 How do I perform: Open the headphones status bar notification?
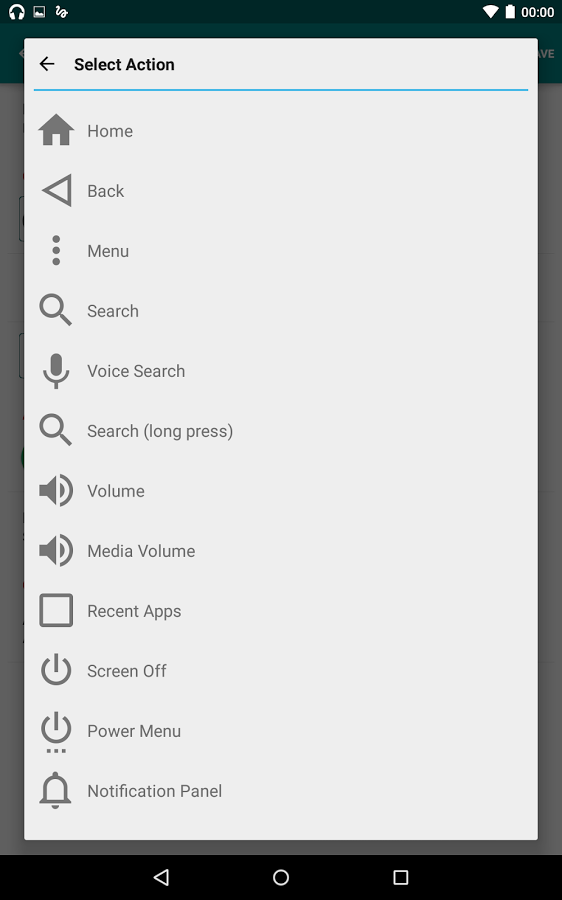(x=17, y=12)
